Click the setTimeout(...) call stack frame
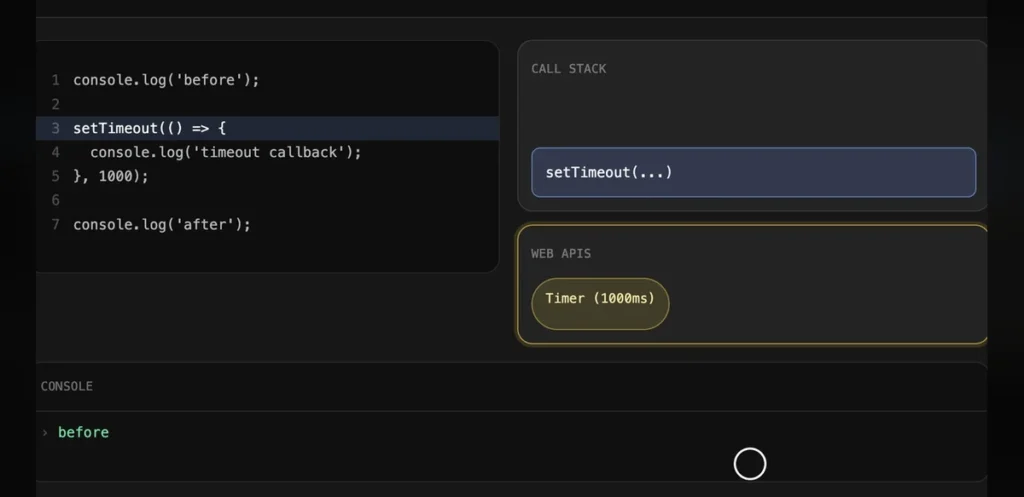 tap(753, 172)
